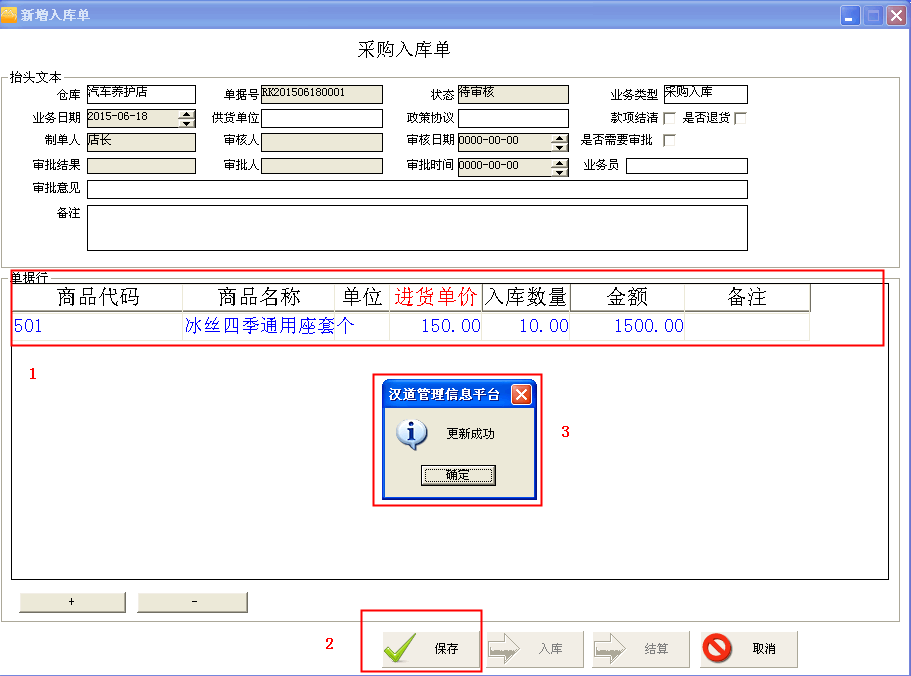Click the 保存 button label
911x676 pixels.
[x=446, y=649]
